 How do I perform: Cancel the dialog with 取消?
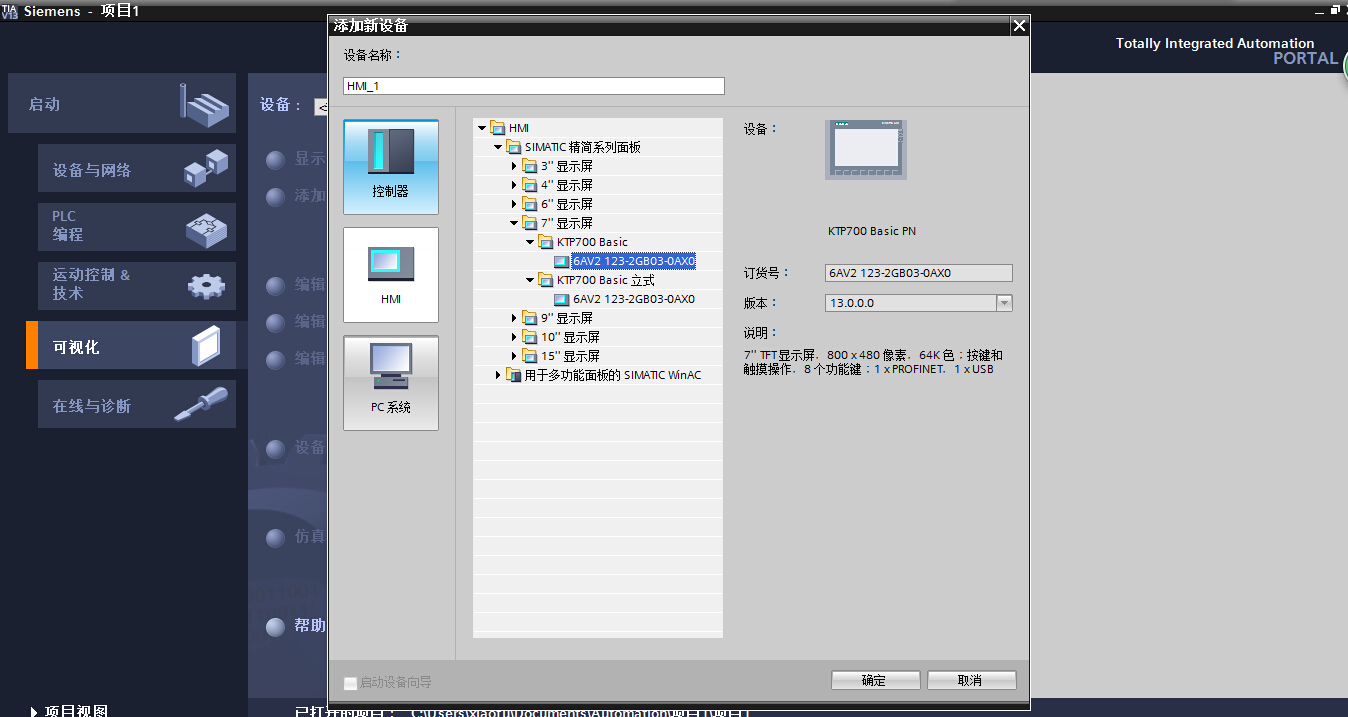coord(971,680)
